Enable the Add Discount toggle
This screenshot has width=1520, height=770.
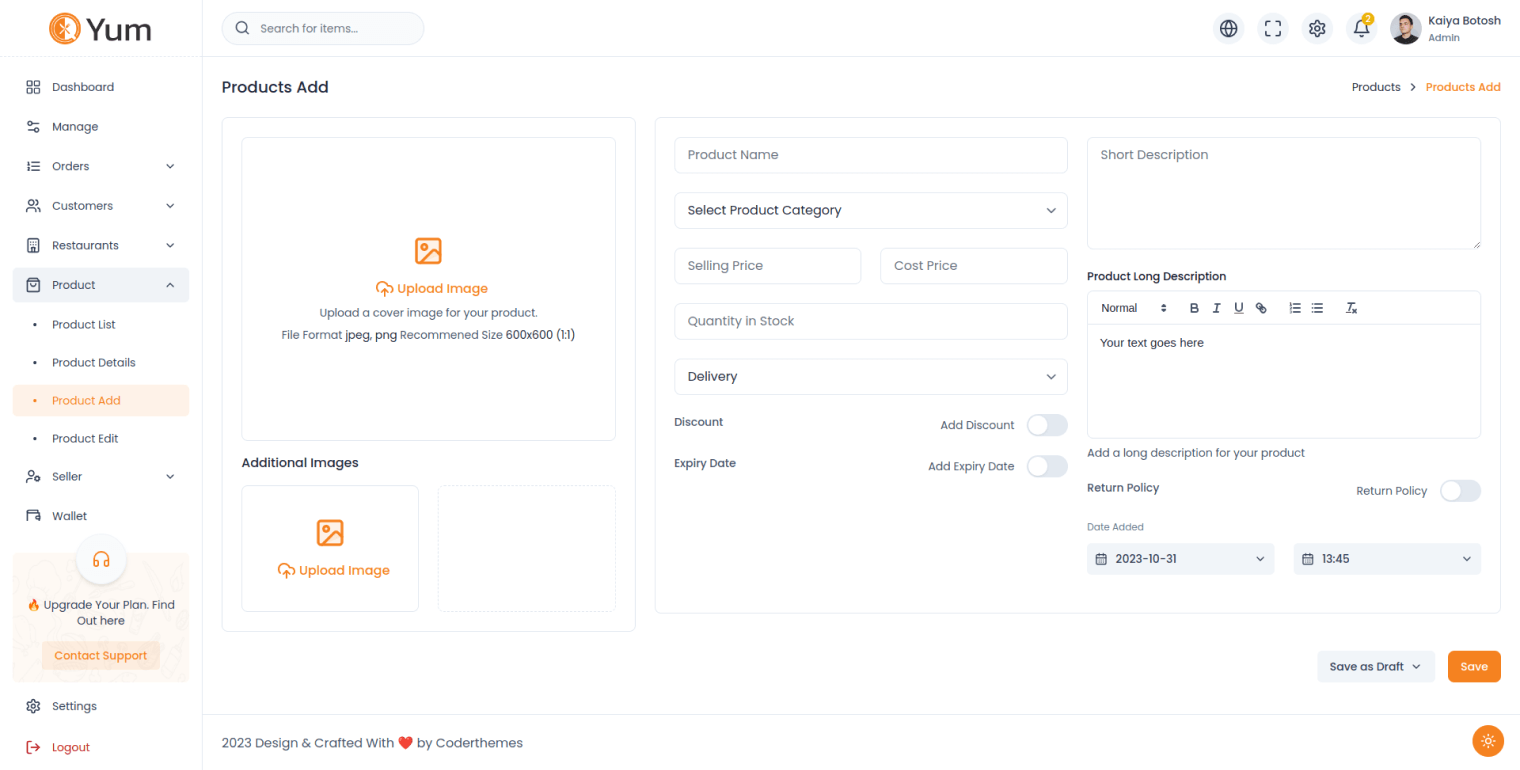[x=1047, y=425]
